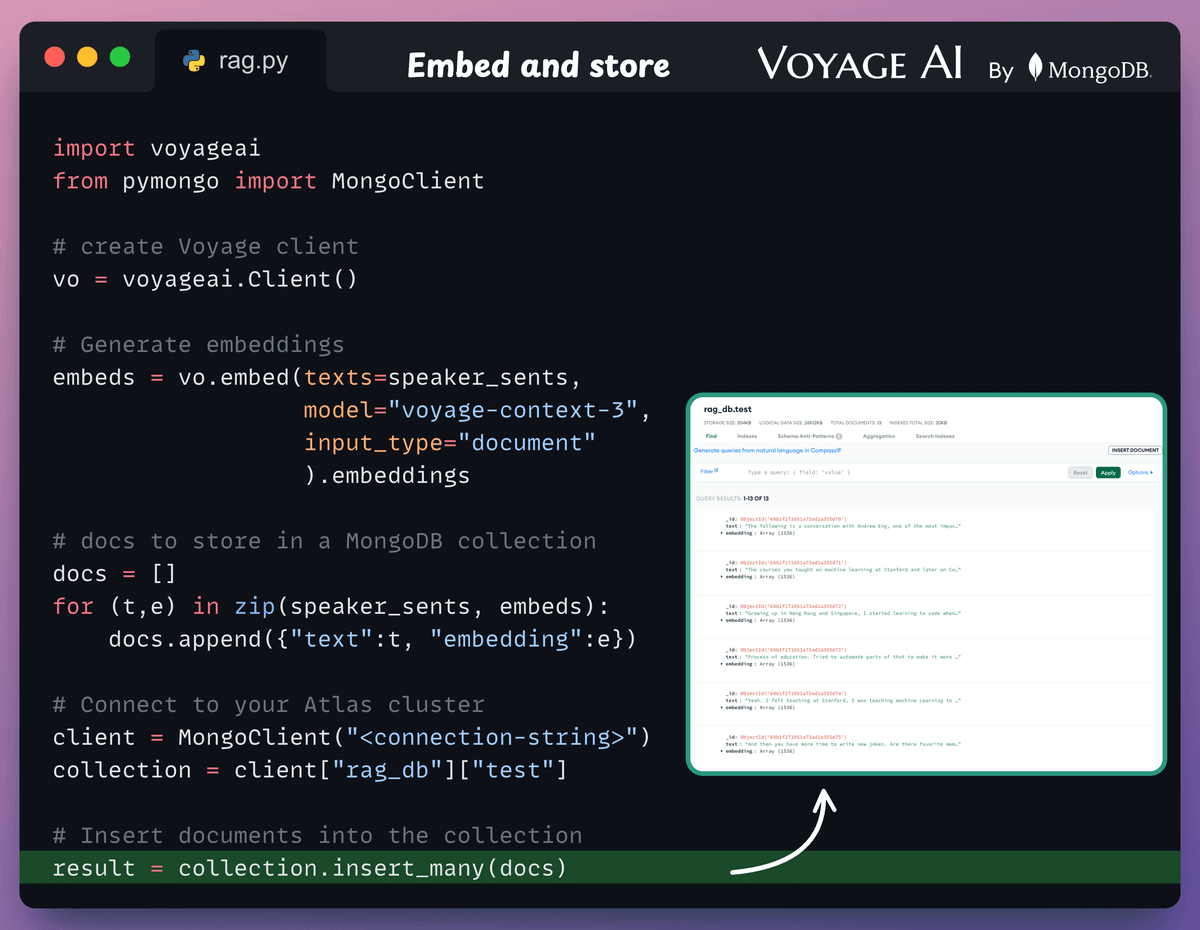Open Generate queries from natural language link

click(767, 451)
